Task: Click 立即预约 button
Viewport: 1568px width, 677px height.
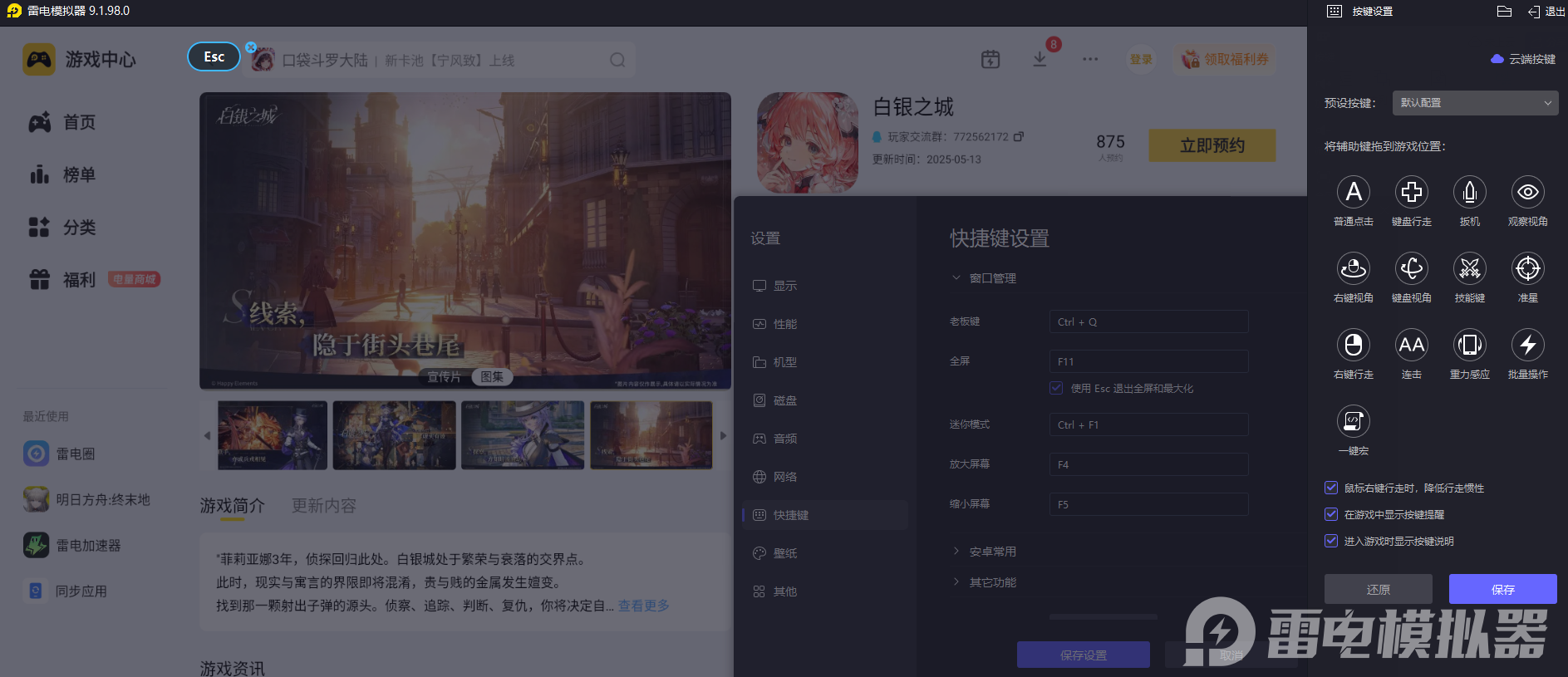Action: [x=1212, y=145]
